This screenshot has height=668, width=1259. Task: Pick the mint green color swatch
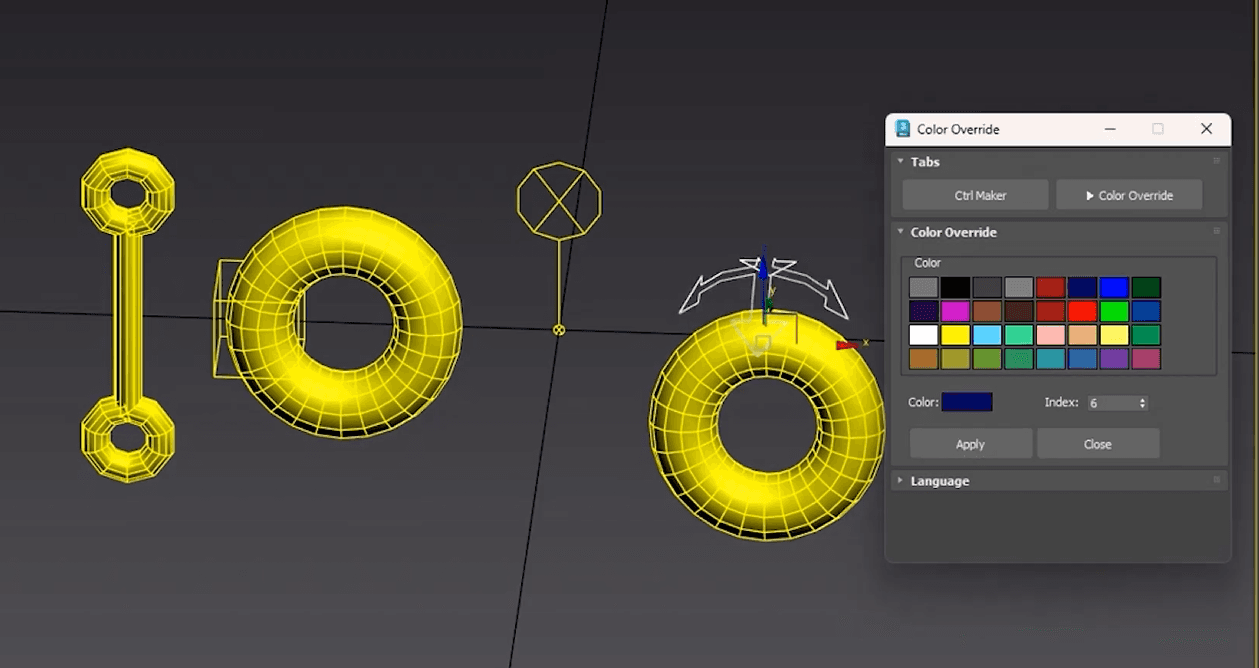click(1018, 335)
